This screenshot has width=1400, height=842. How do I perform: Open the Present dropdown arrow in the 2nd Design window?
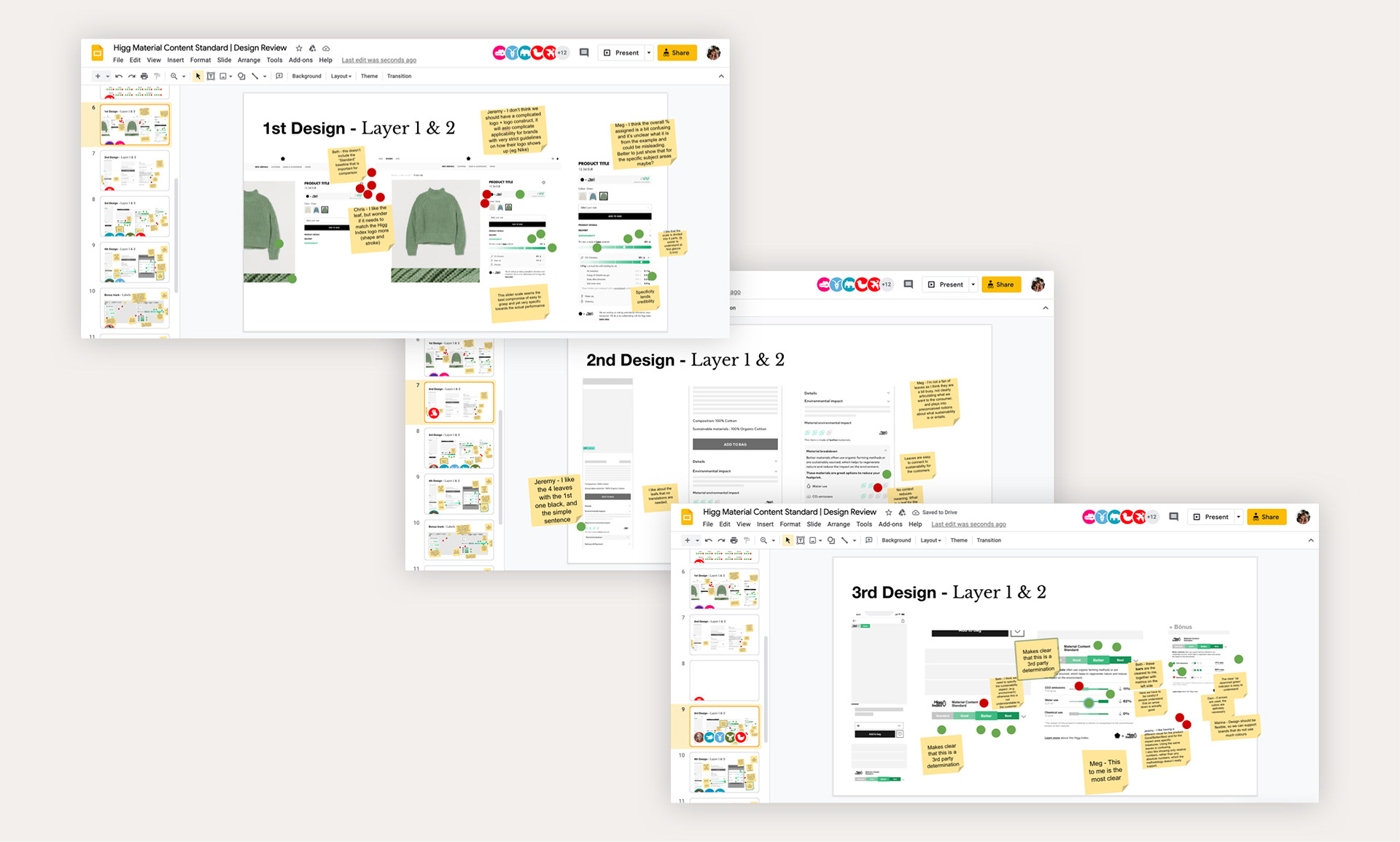(973, 284)
